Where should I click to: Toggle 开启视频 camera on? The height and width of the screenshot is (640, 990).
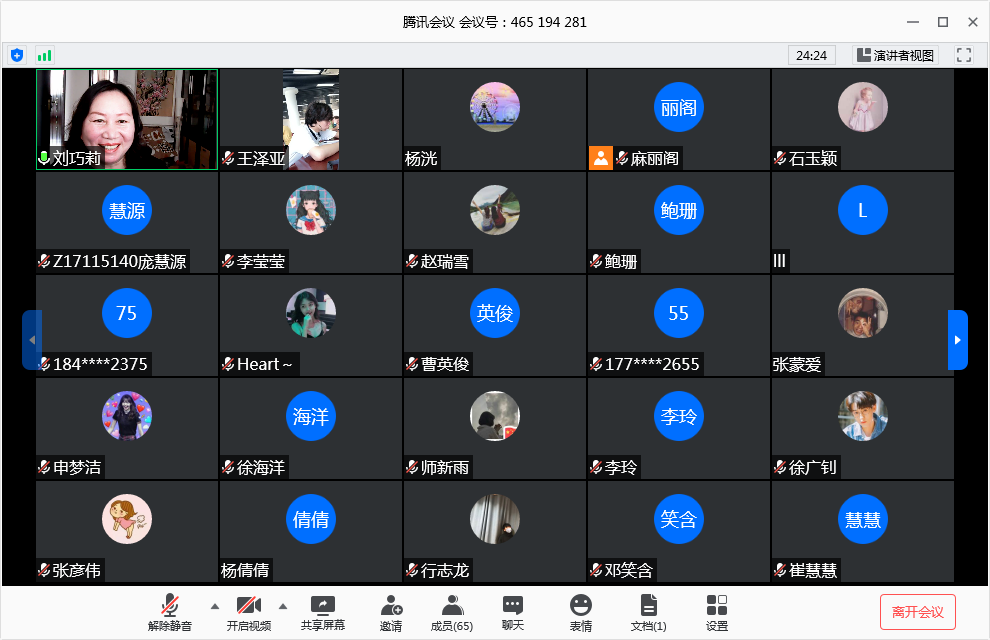248,612
